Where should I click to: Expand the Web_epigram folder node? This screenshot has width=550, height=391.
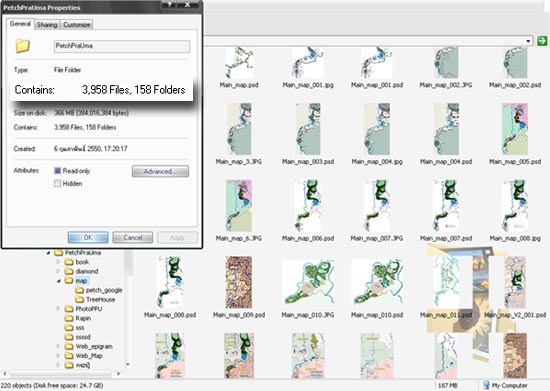[58, 346]
